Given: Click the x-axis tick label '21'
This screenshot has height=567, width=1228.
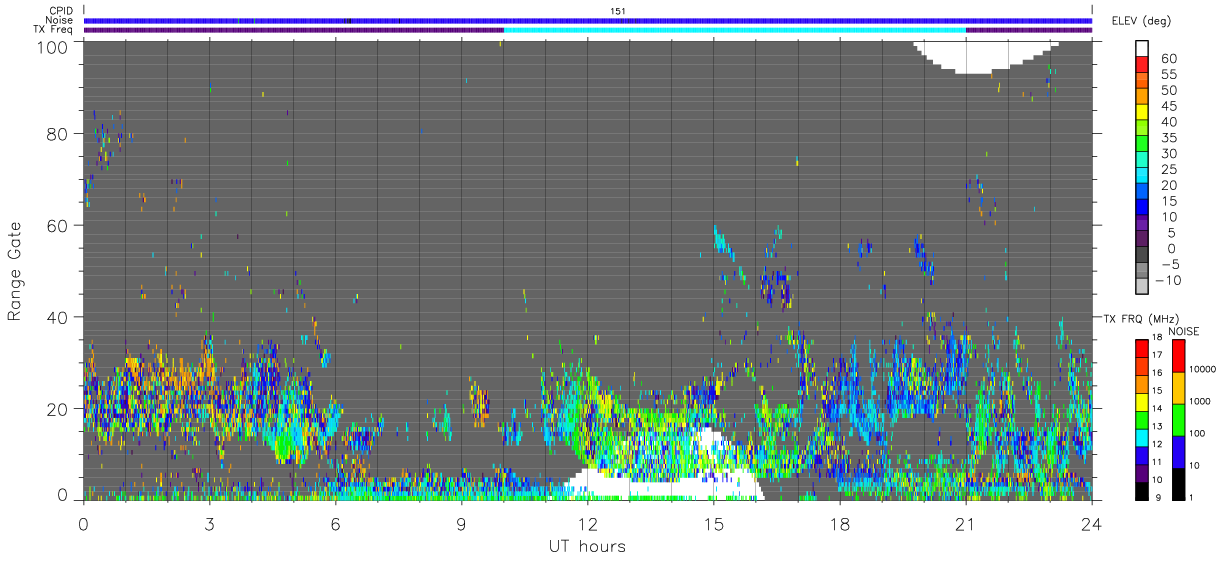Looking at the screenshot, I should pos(965,525).
